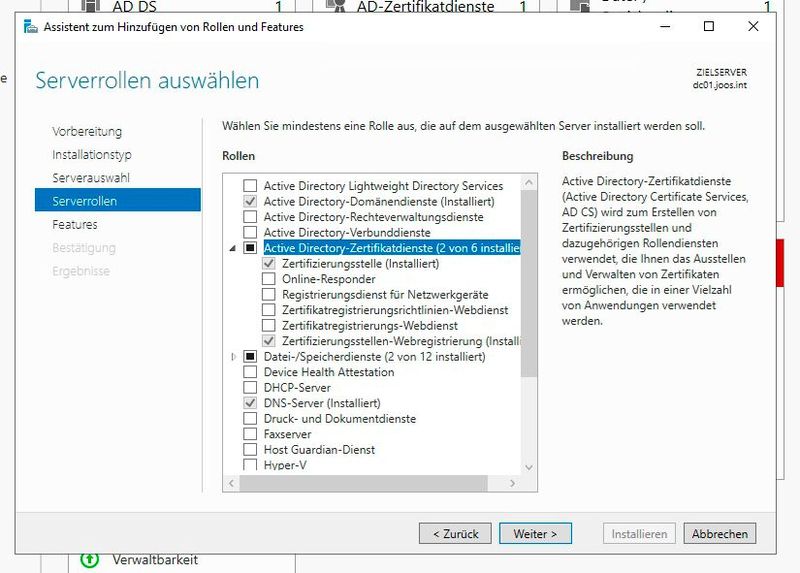Click the Weiter > button
The width and height of the screenshot is (800, 573).
point(535,534)
